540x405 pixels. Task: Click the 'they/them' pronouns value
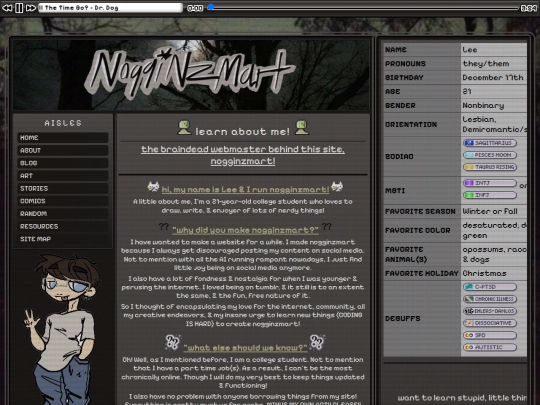point(486,64)
